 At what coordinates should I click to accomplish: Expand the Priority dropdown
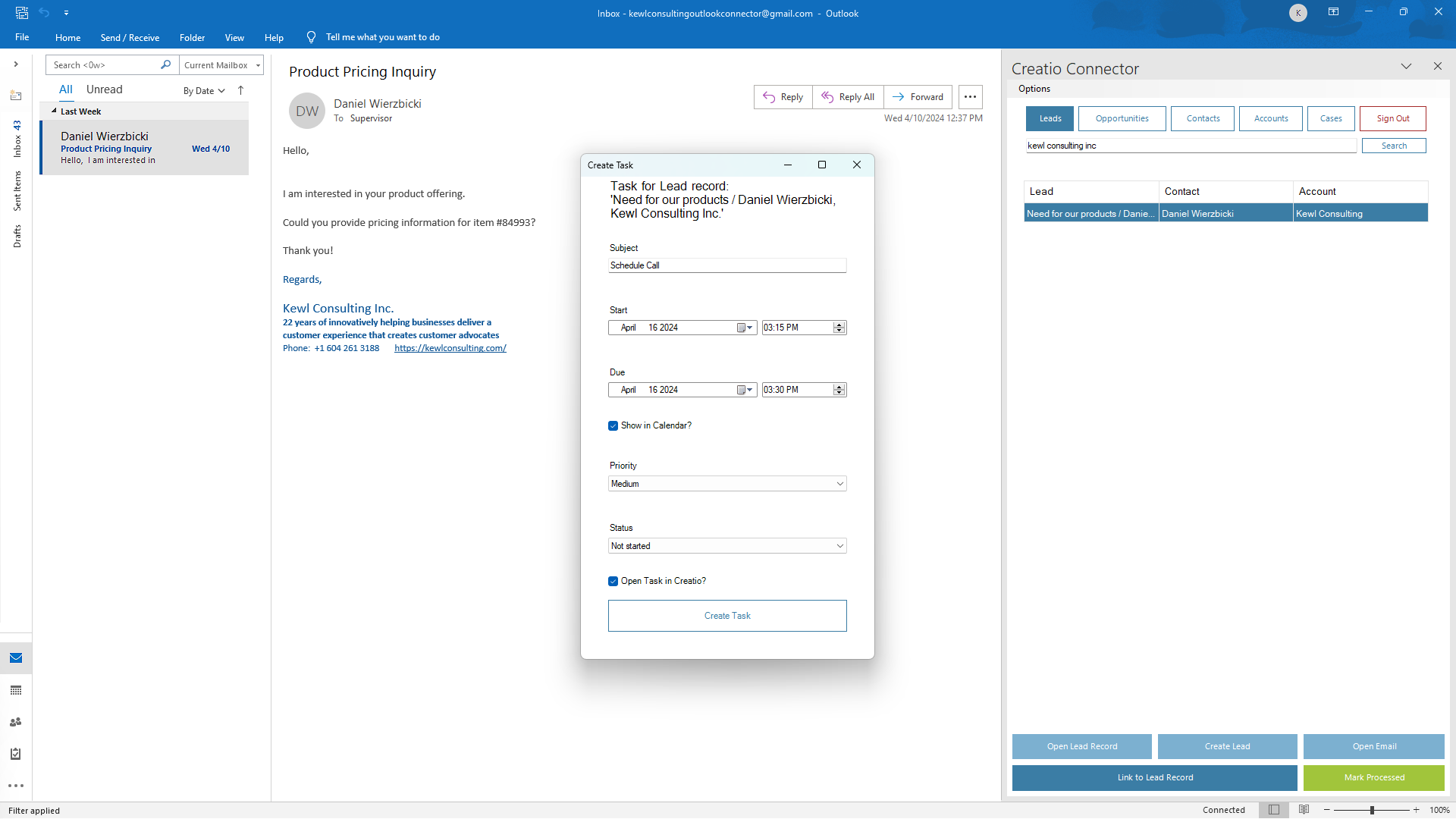[839, 484]
